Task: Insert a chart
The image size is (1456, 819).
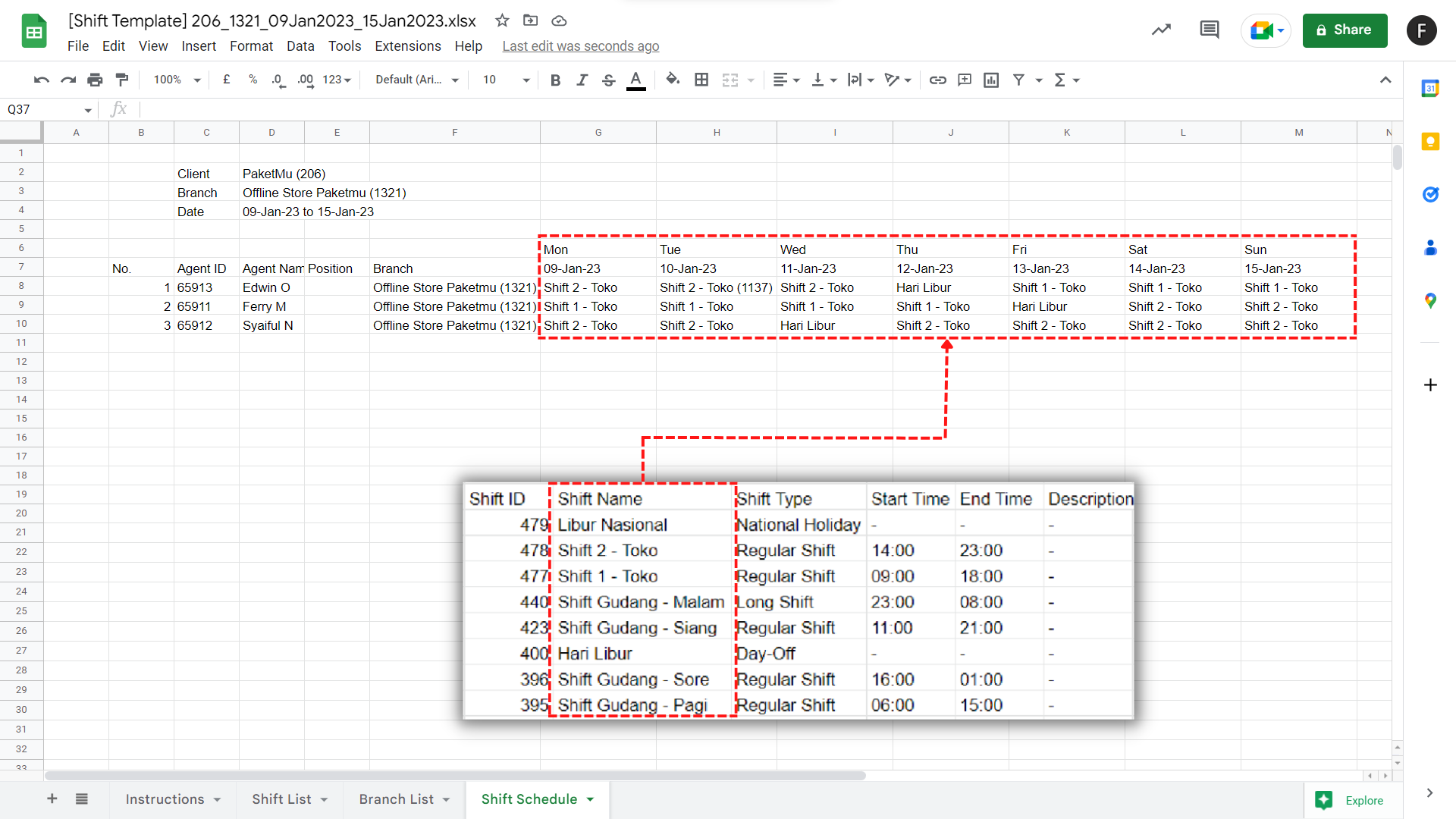Action: 991,80
